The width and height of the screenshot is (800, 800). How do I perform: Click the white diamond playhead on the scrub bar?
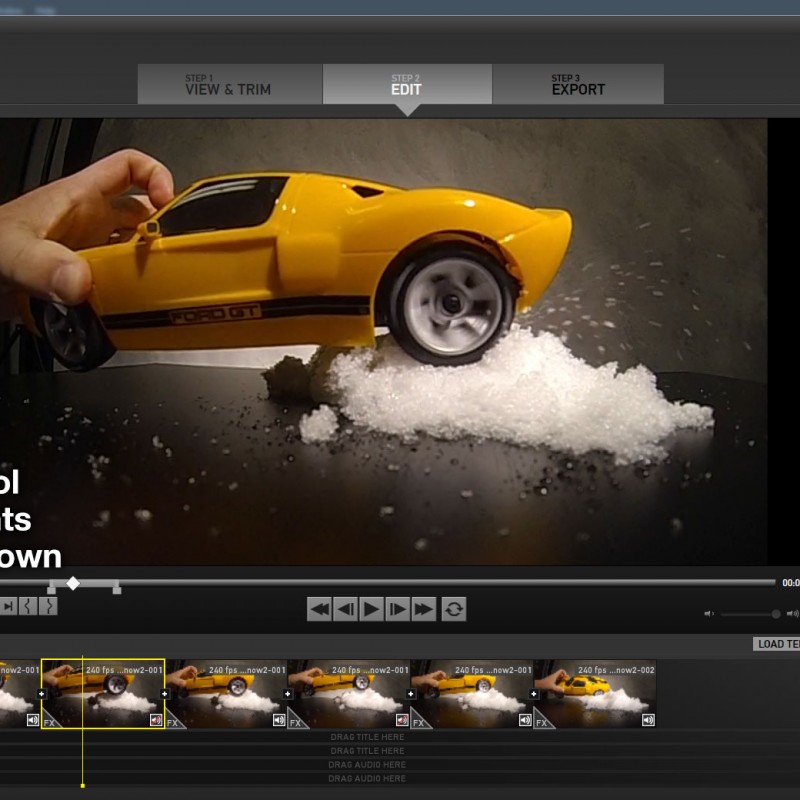73,583
